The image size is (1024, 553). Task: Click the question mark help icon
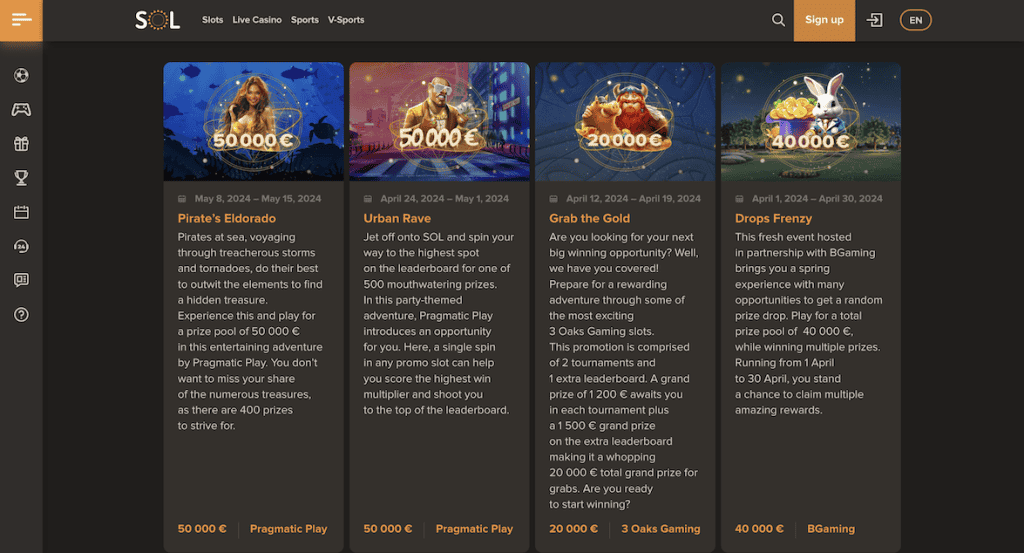tap(21, 314)
